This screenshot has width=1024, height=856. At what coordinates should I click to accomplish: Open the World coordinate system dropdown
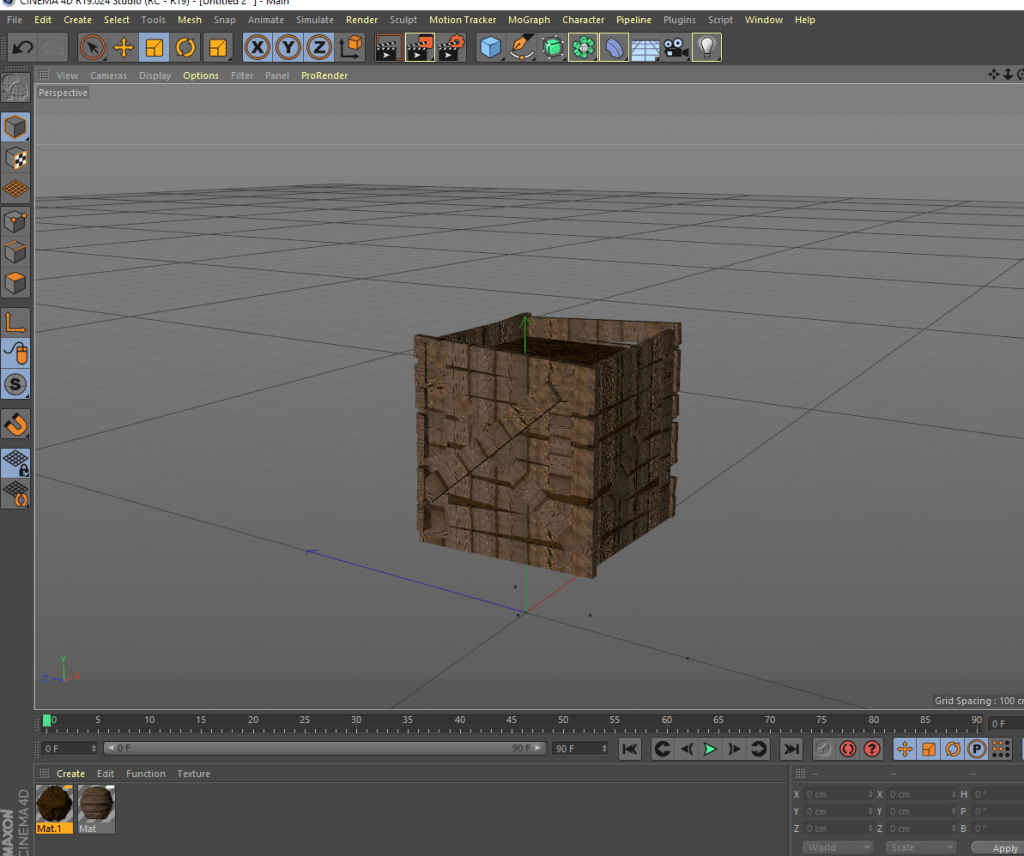tap(837, 847)
